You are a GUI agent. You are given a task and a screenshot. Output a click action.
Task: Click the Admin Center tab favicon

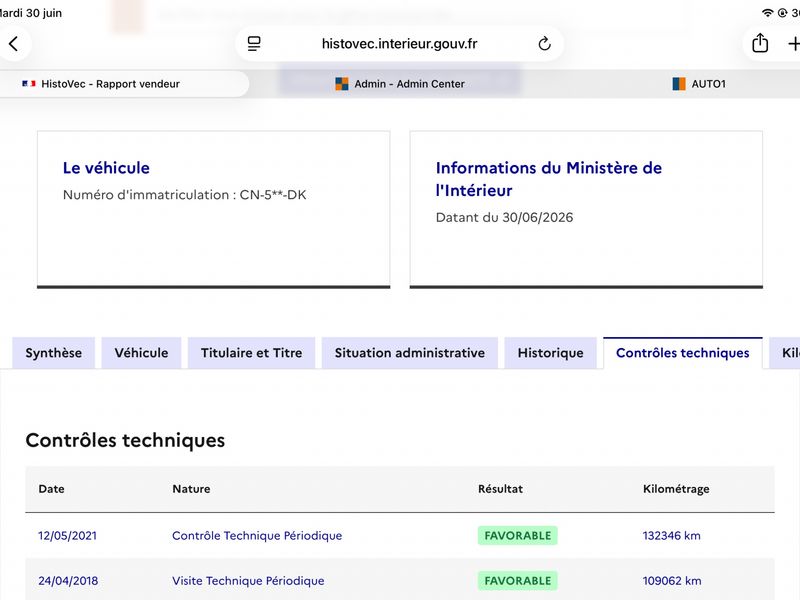coord(341,84)
